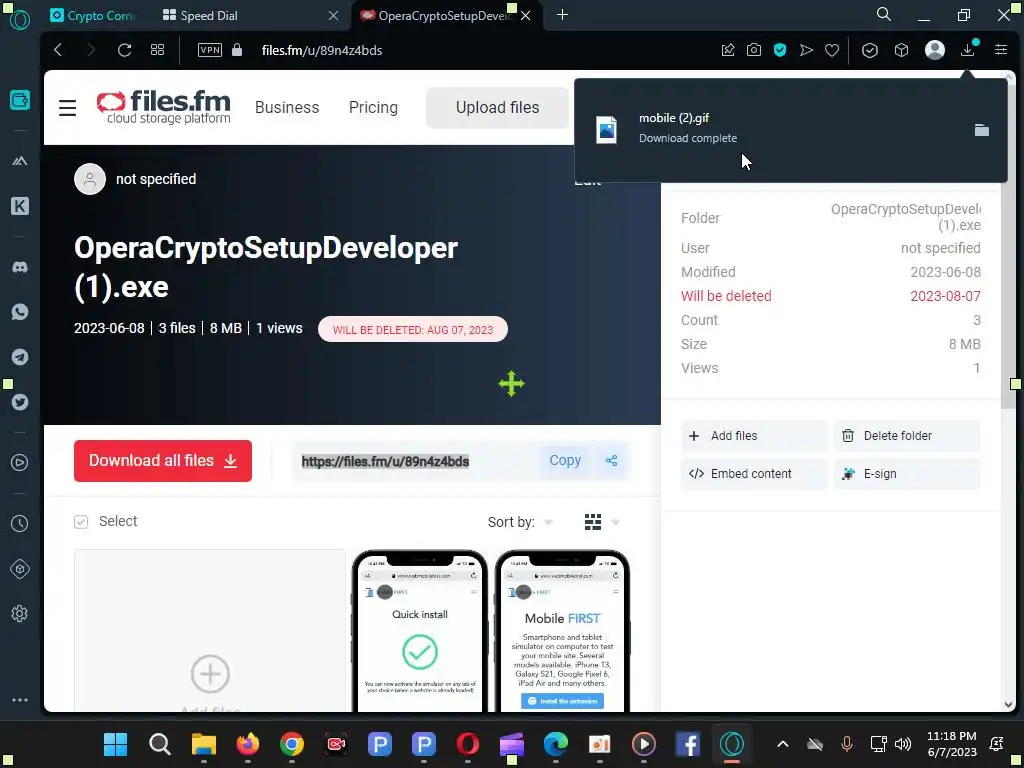Open the tab grid overview icon
This screenshot has height=768, width=1024.
pos(157,50)
